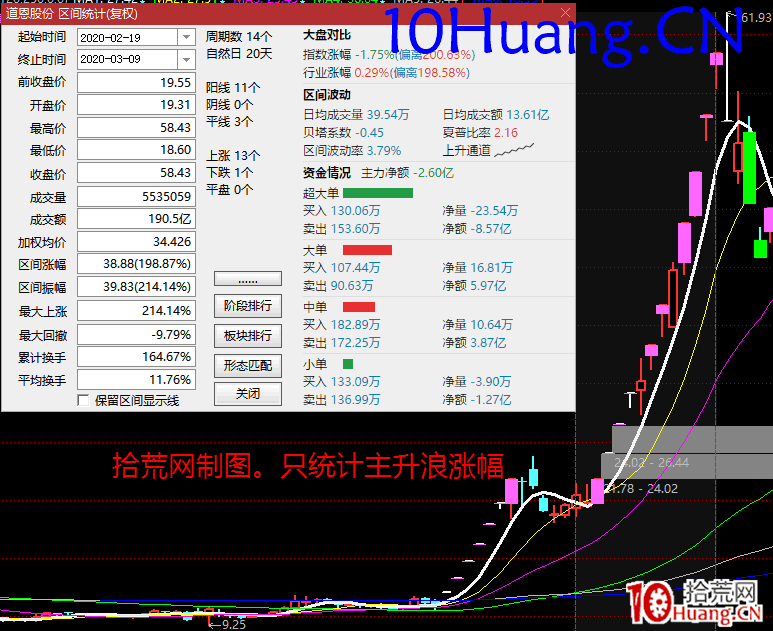Click the 上涨 13个 text
This screenshot has height=631, width=773.
coord(233,156)
